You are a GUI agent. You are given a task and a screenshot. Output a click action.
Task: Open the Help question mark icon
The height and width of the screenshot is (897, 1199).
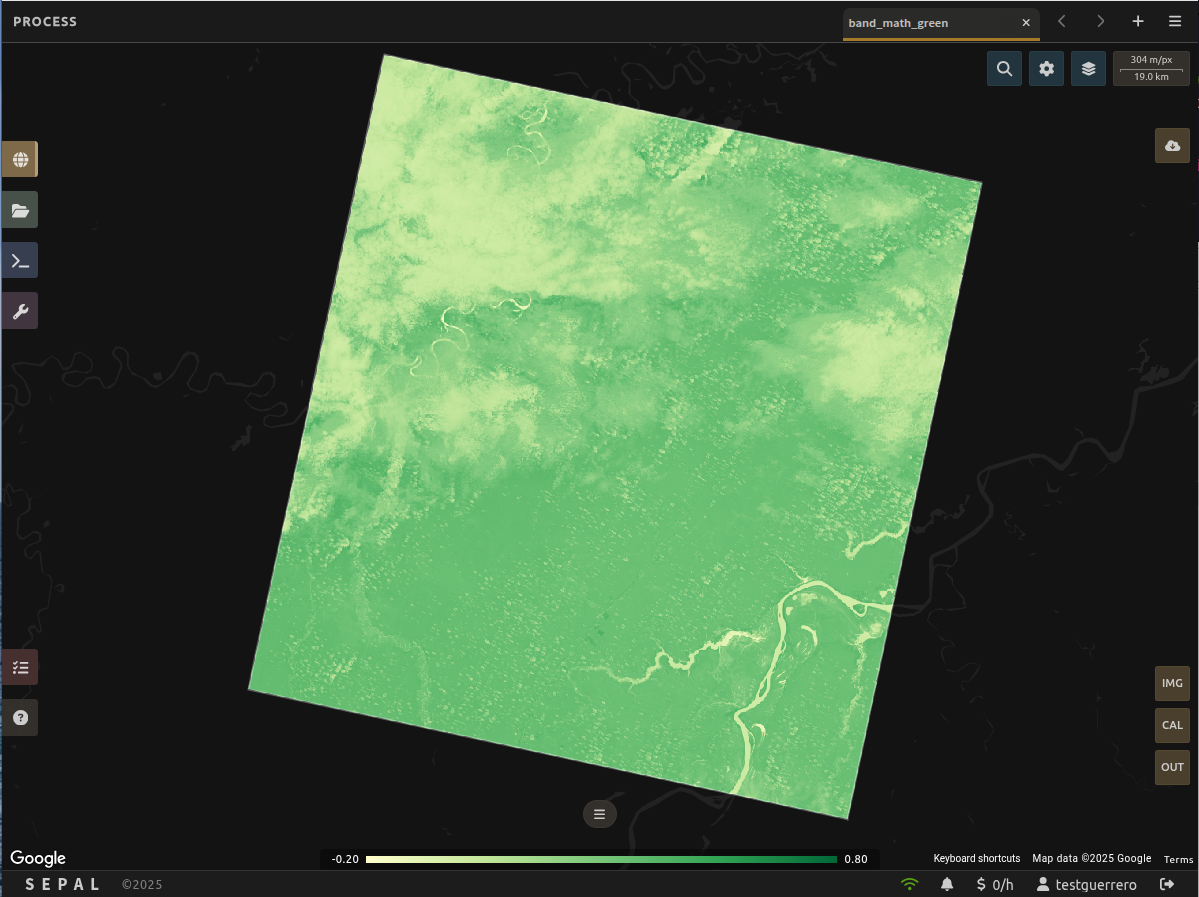[20, 718]
